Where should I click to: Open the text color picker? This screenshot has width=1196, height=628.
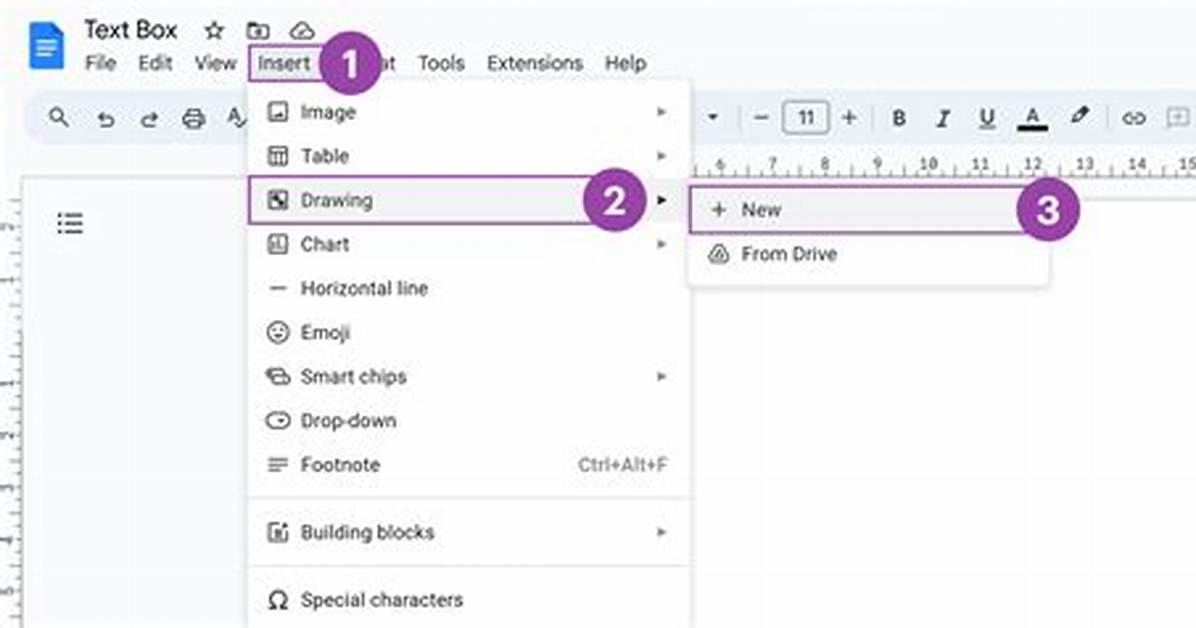[x=1032, y=118]
